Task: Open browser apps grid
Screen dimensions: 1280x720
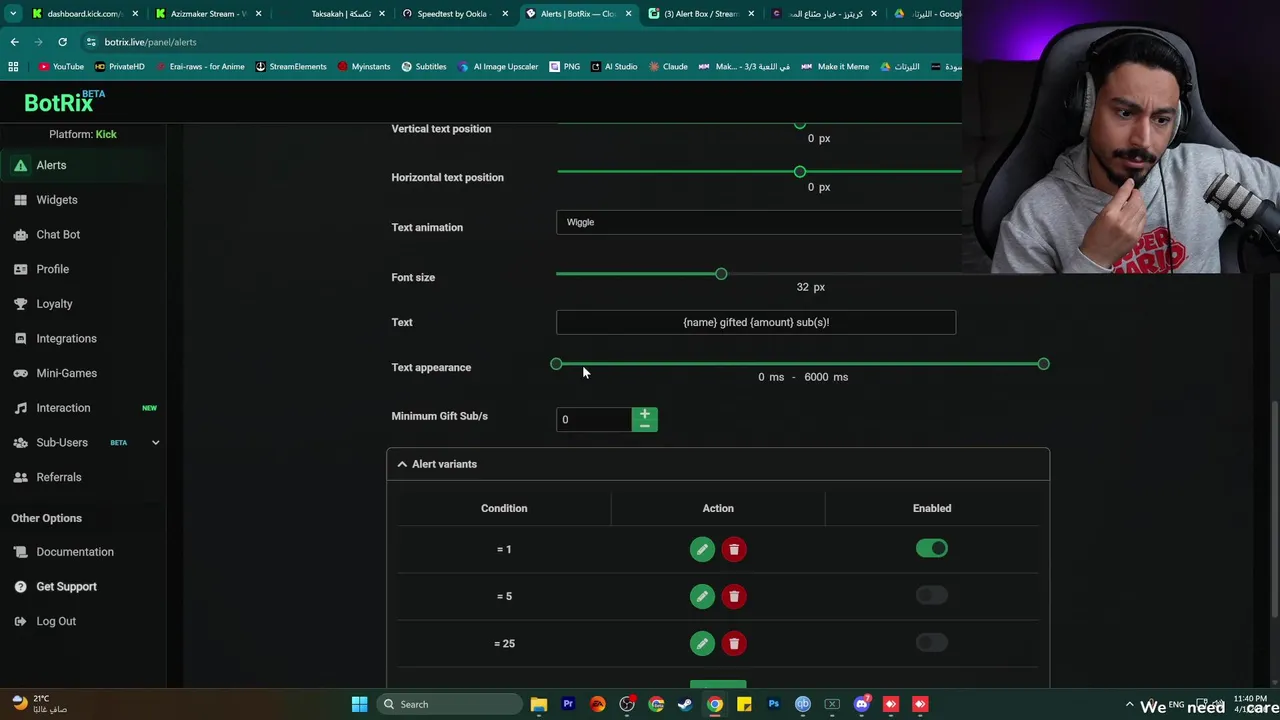Action: [x=13, y=67]
